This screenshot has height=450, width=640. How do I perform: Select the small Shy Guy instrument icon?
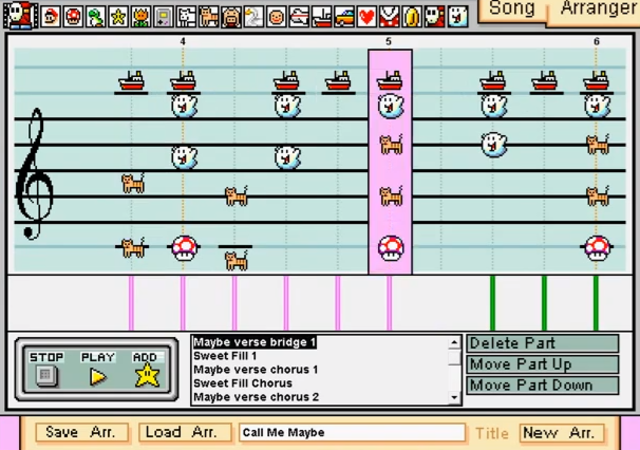tap(434, 17)
